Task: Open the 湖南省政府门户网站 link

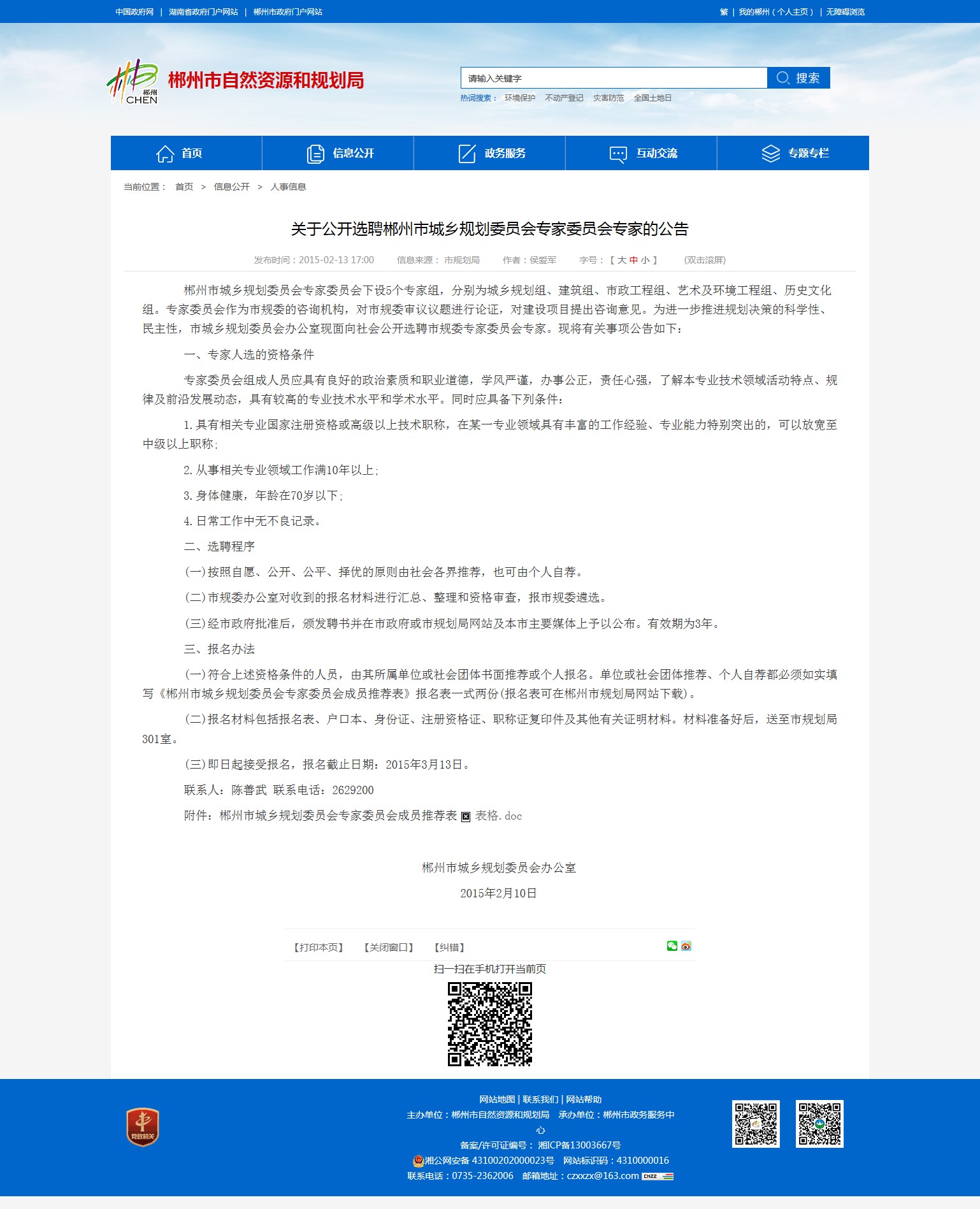Action: point(203,12)
